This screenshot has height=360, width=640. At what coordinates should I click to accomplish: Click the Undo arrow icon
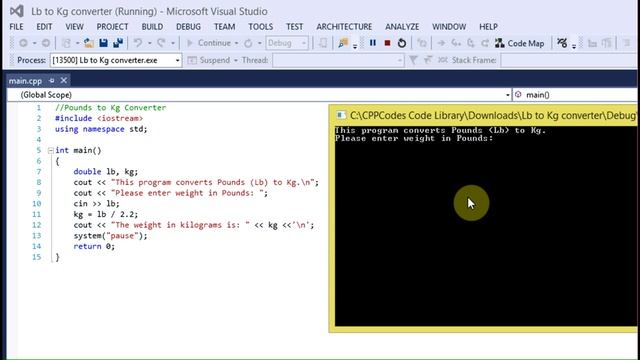coord(138,43)
